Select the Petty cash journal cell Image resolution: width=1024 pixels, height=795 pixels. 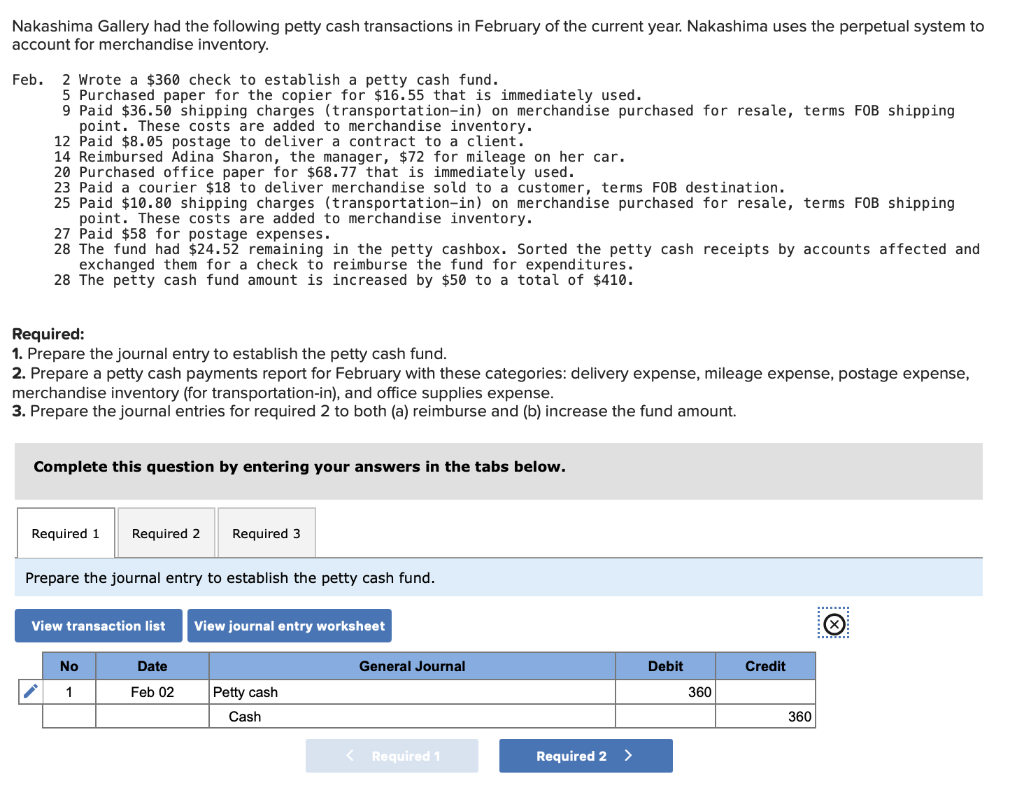(x=412, y=692)
